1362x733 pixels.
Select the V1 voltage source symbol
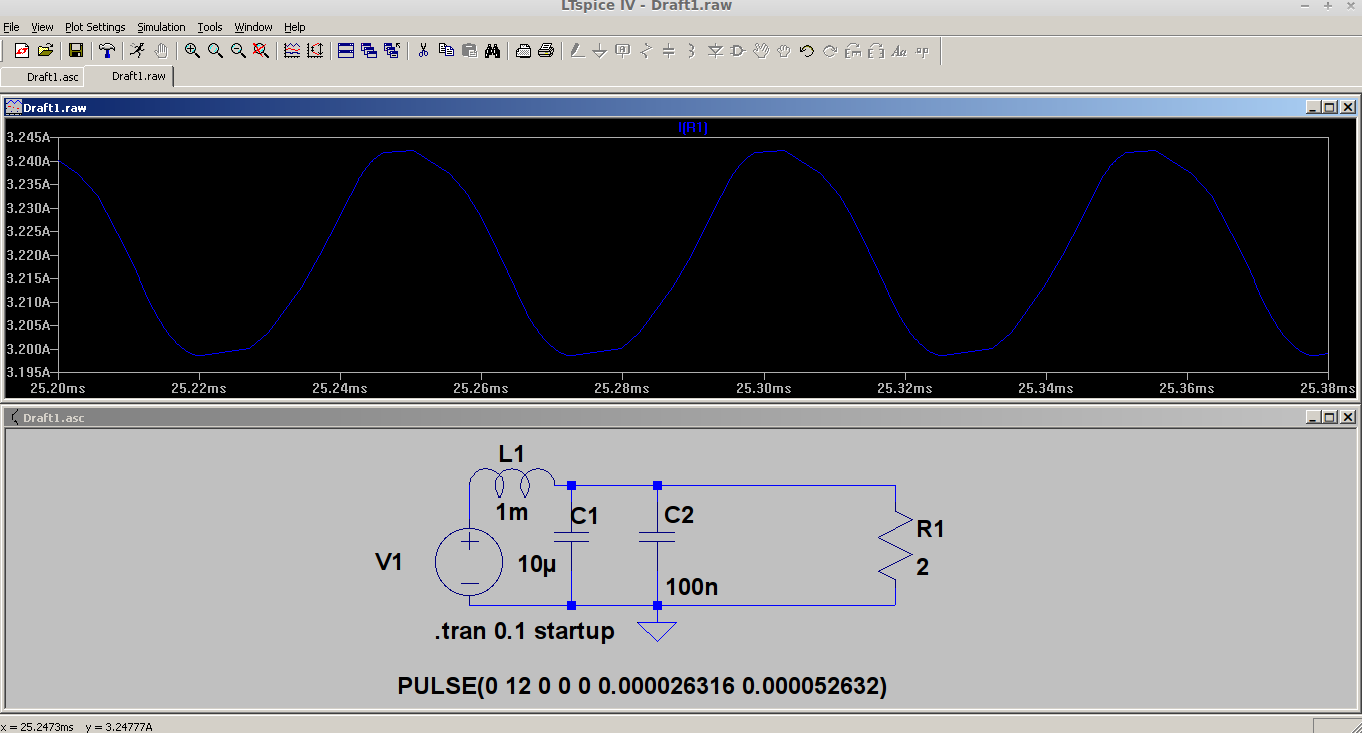tap(469, 561)
